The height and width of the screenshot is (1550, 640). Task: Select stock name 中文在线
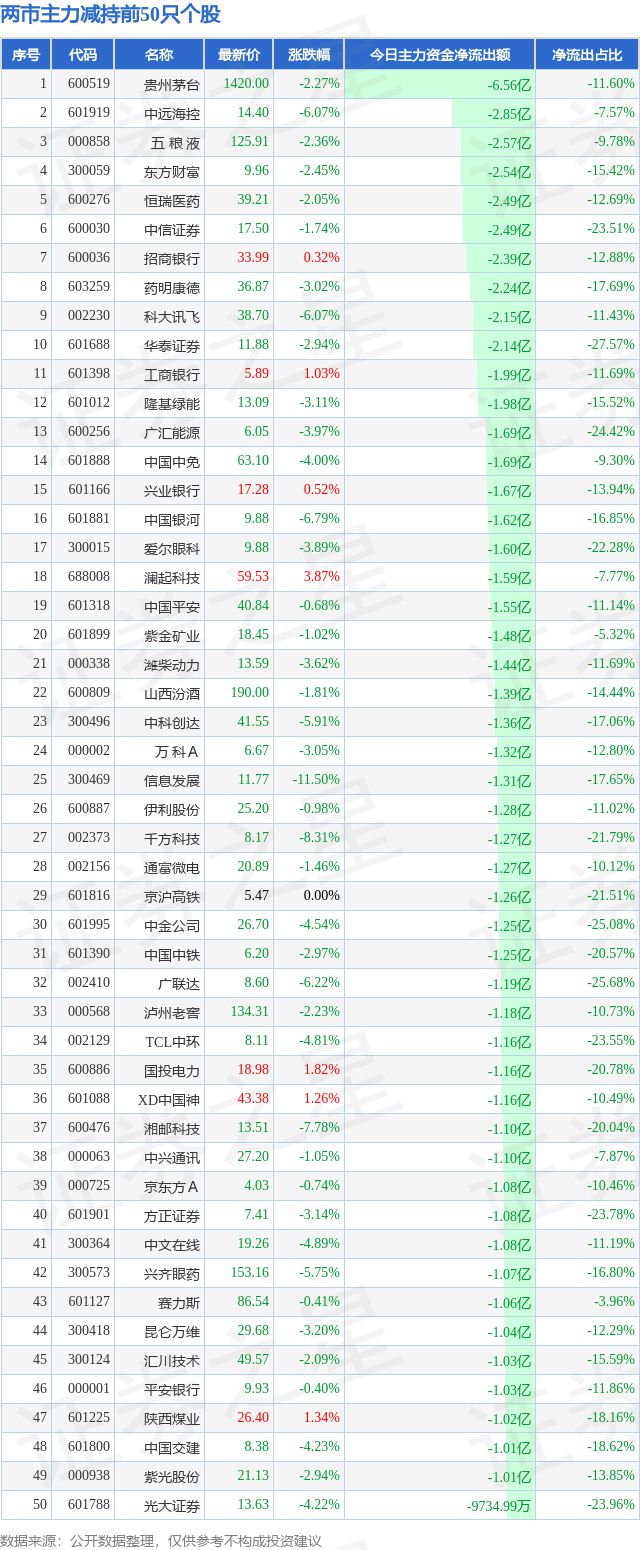click(172, 1244)
